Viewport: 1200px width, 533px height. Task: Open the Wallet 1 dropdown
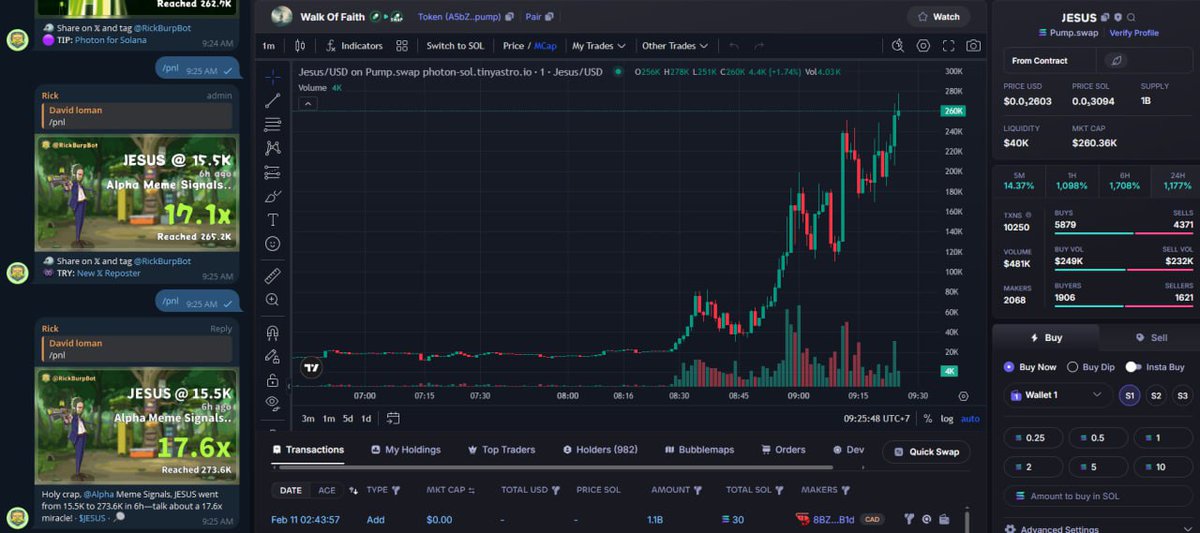pyautogui.click(x=1057, y=395)
